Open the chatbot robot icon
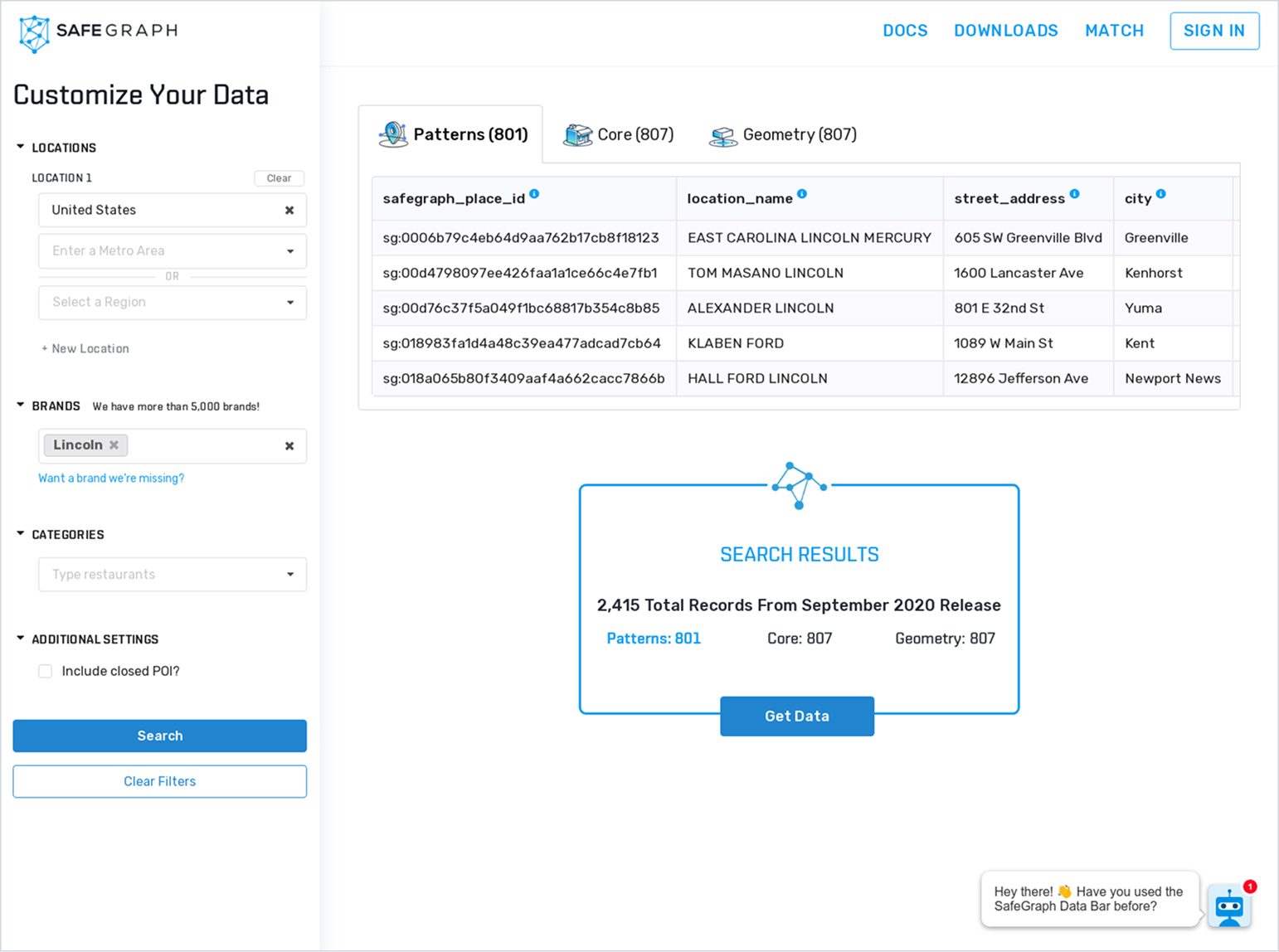Viewport: 1279px width, 952px height. click(1228, 906)
